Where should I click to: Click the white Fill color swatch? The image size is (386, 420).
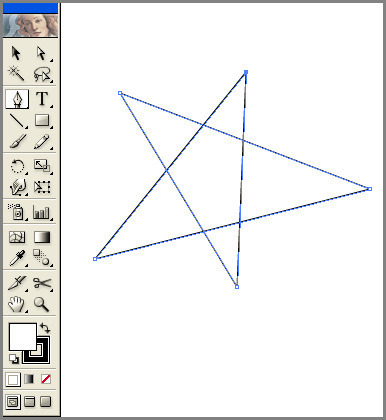pyautogui.click(x=23, y=336)
